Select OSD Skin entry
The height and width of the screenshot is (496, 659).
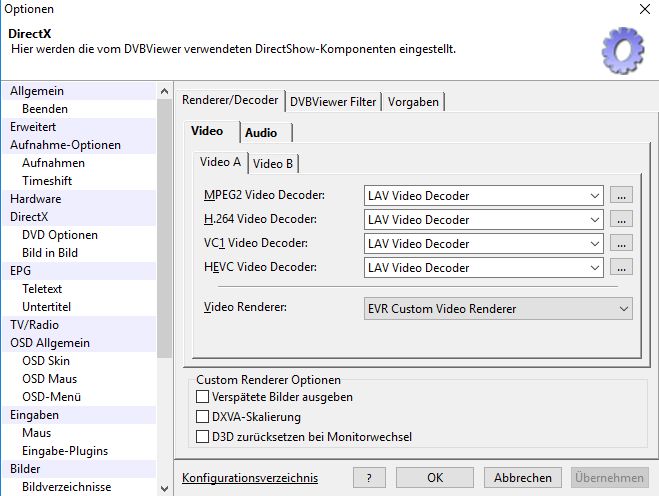(x=79, y=361)
